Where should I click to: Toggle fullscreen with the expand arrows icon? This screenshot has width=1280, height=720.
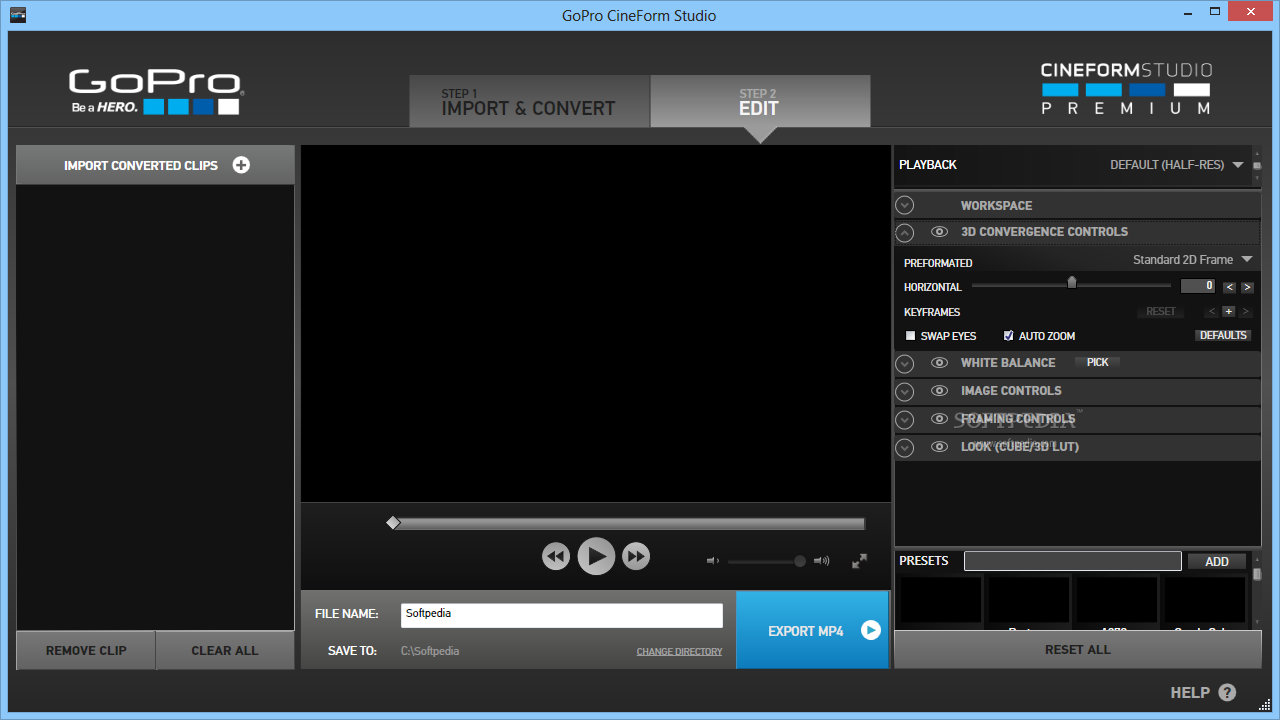click(x=859, y=561)
